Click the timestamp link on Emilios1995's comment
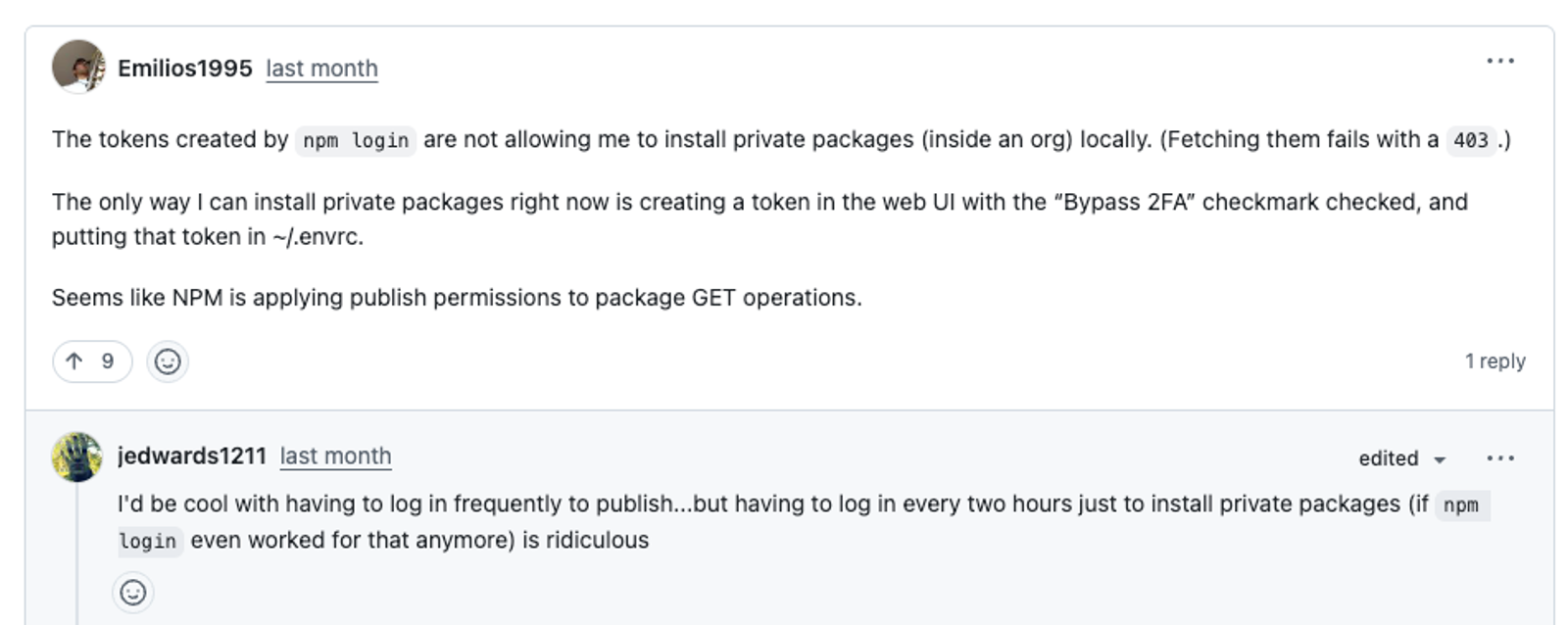 click(x=321, y=69)
